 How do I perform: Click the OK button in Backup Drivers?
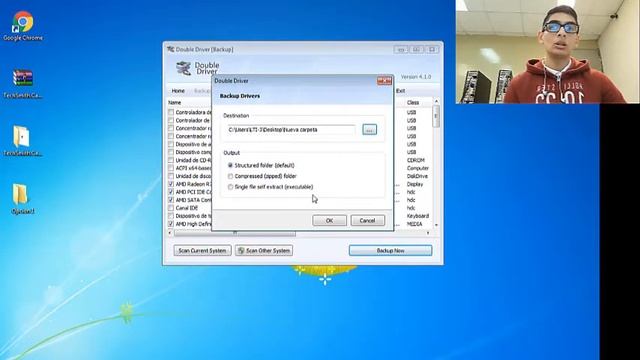[329, 220]
